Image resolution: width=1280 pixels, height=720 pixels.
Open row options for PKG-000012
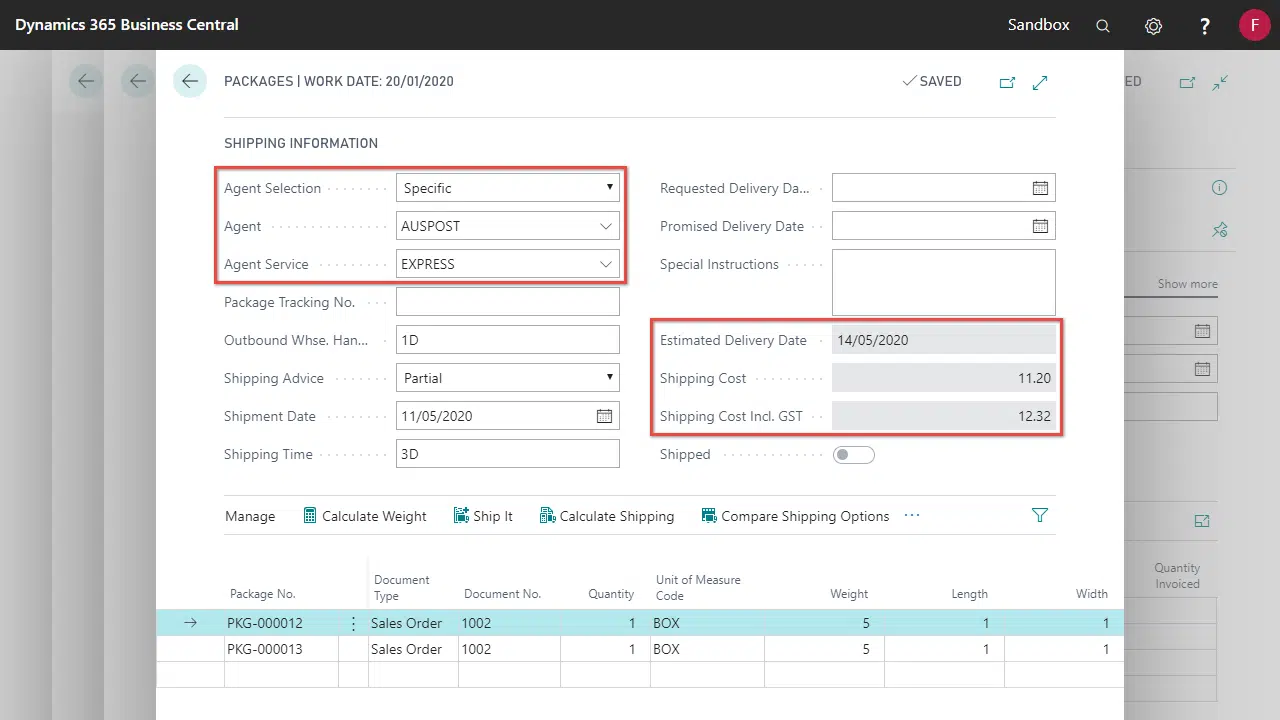tap(353, 623)
